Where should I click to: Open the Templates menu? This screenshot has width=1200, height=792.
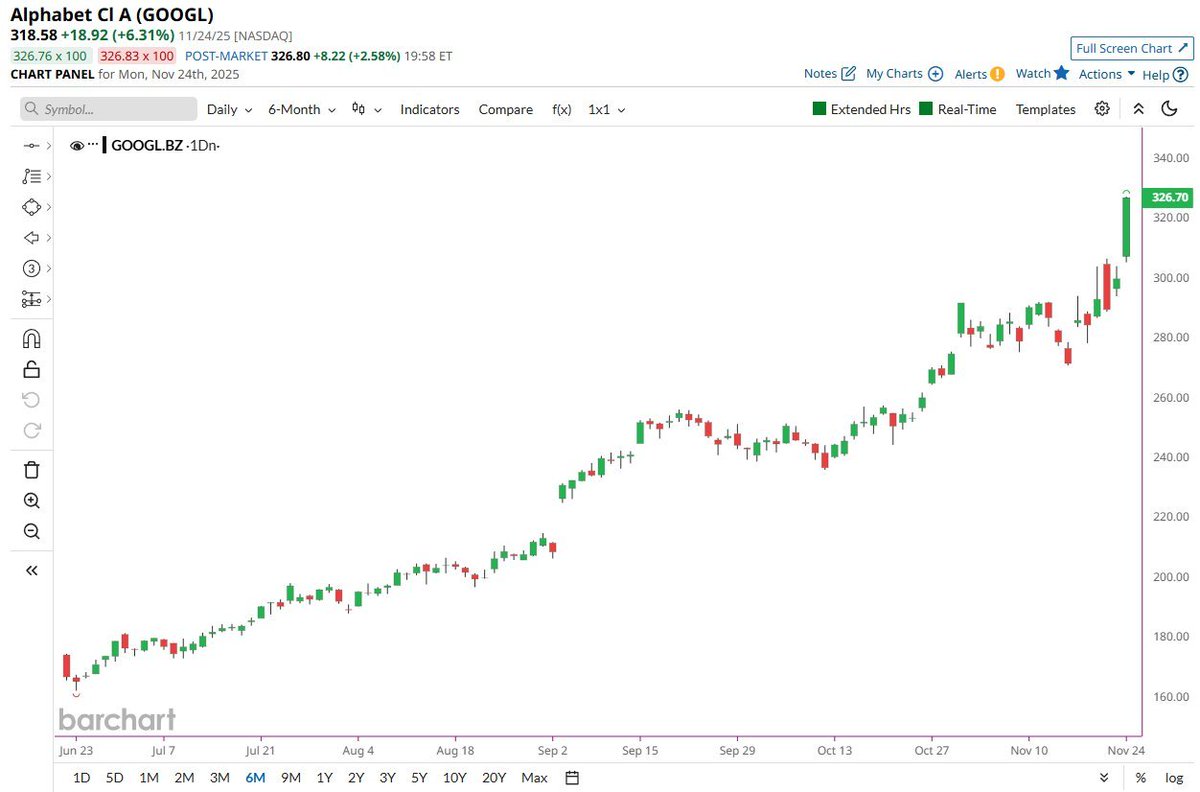(x=1045, y=109)
